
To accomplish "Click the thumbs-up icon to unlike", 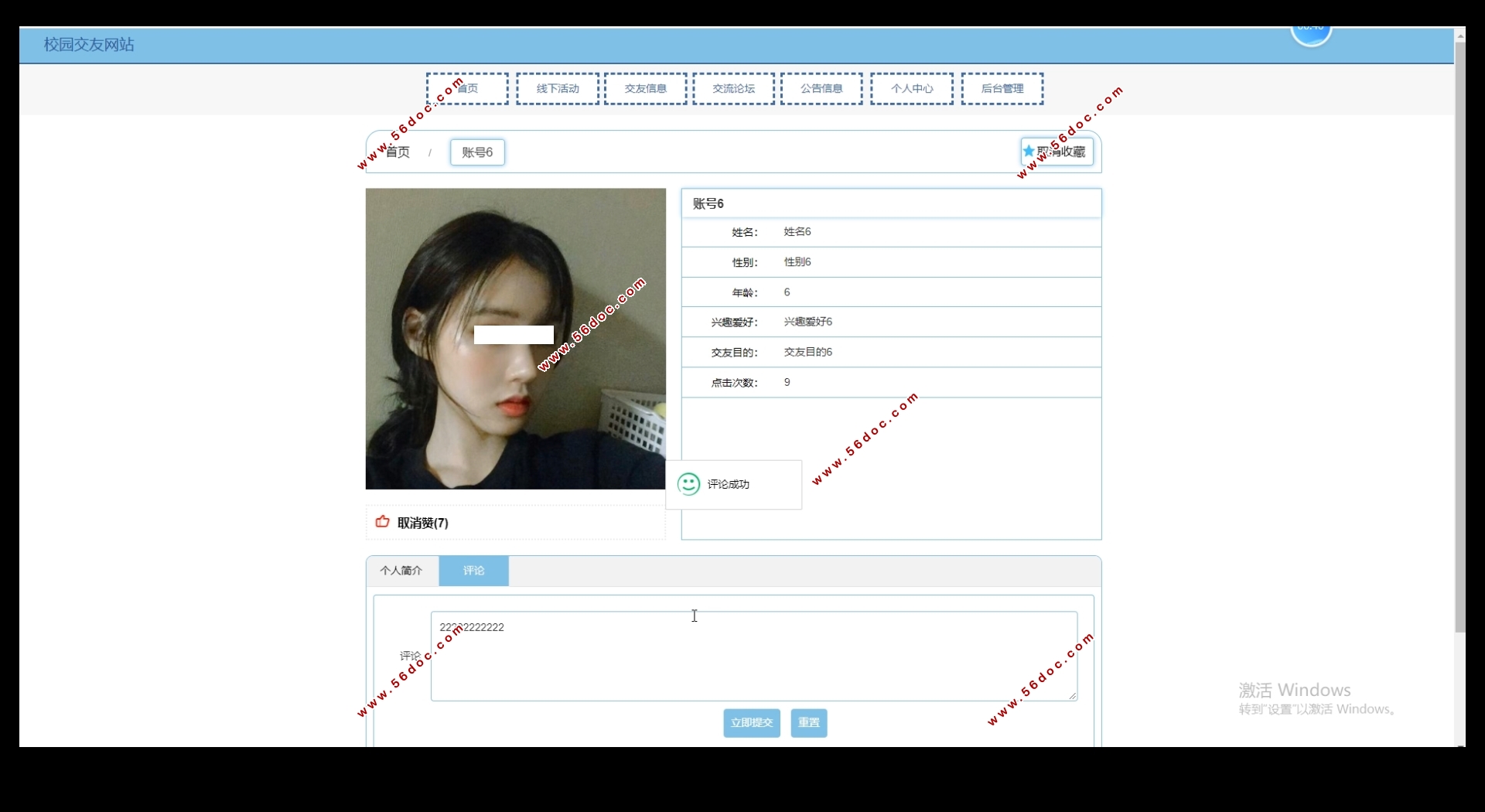I will point(382,522).
